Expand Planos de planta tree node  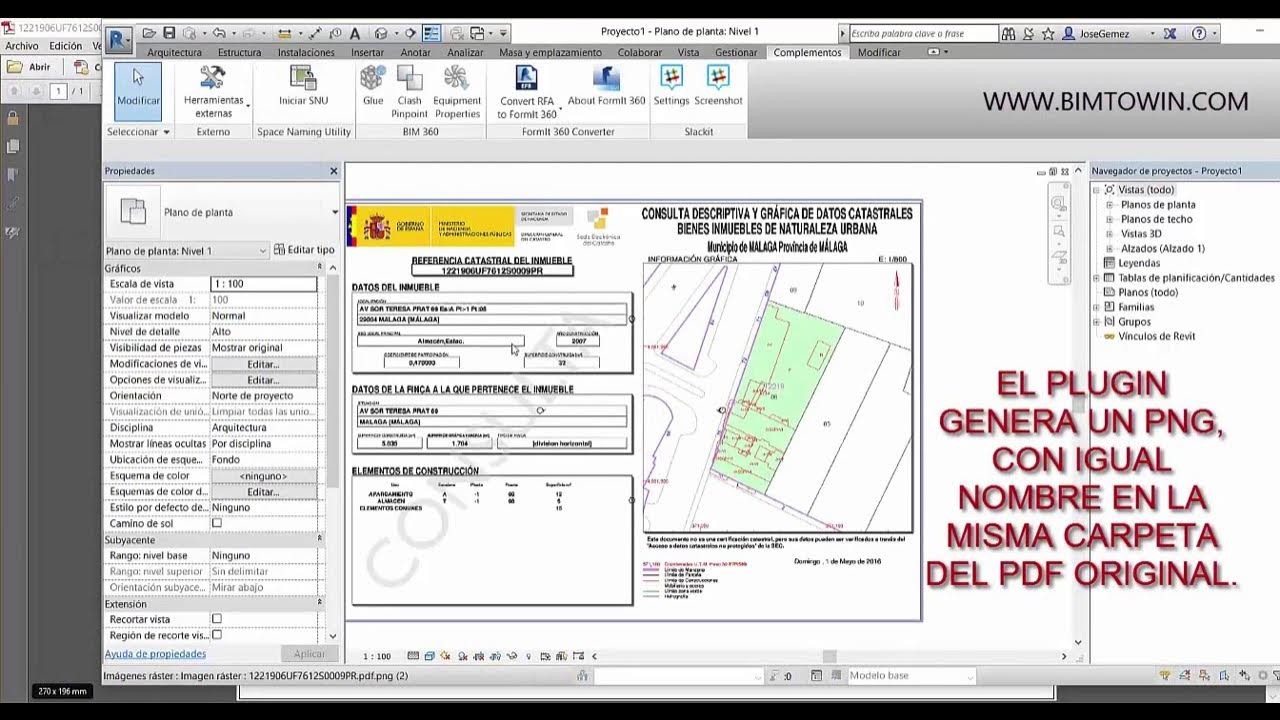(x=1109, y=204)
